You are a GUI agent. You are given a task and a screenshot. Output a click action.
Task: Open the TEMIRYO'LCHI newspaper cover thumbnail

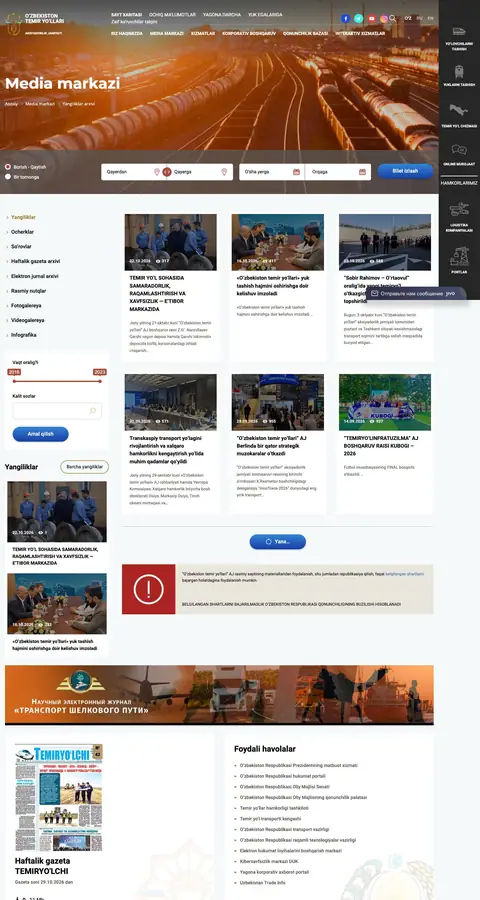tap(59, 797)
